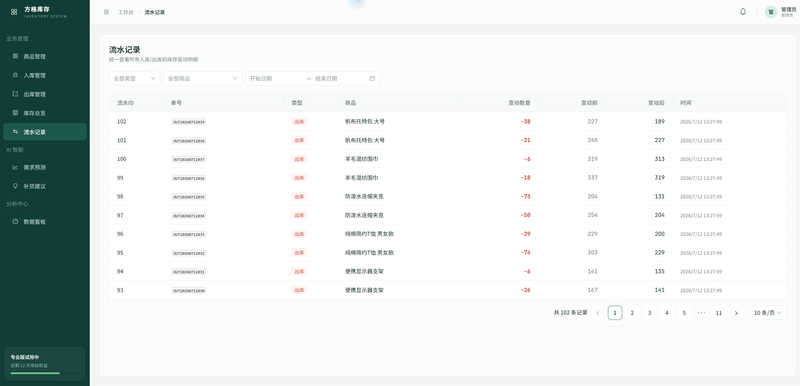Click change quantity -38

(x=526, y=122)
